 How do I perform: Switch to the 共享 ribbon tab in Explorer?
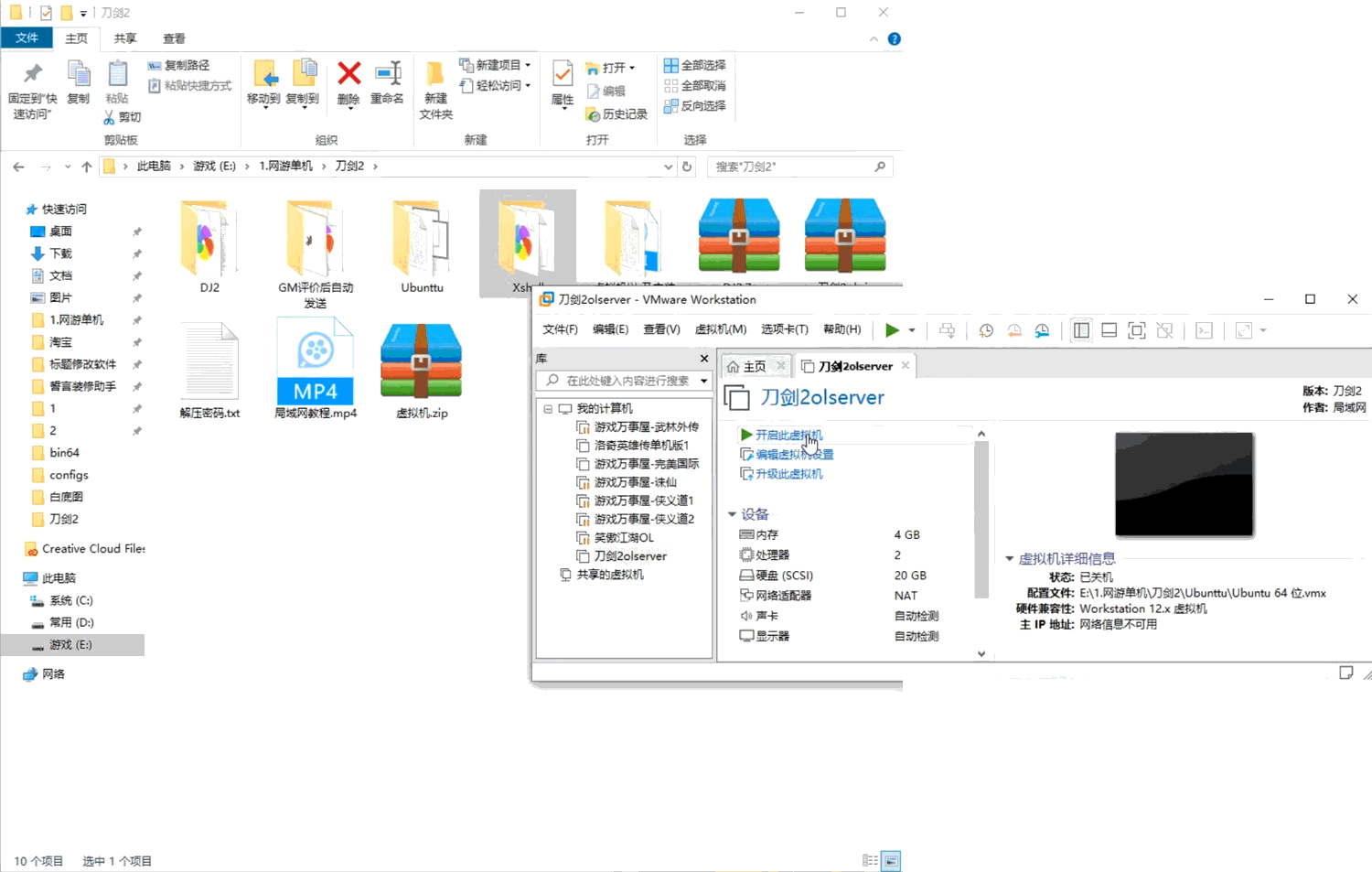point(125,38)
